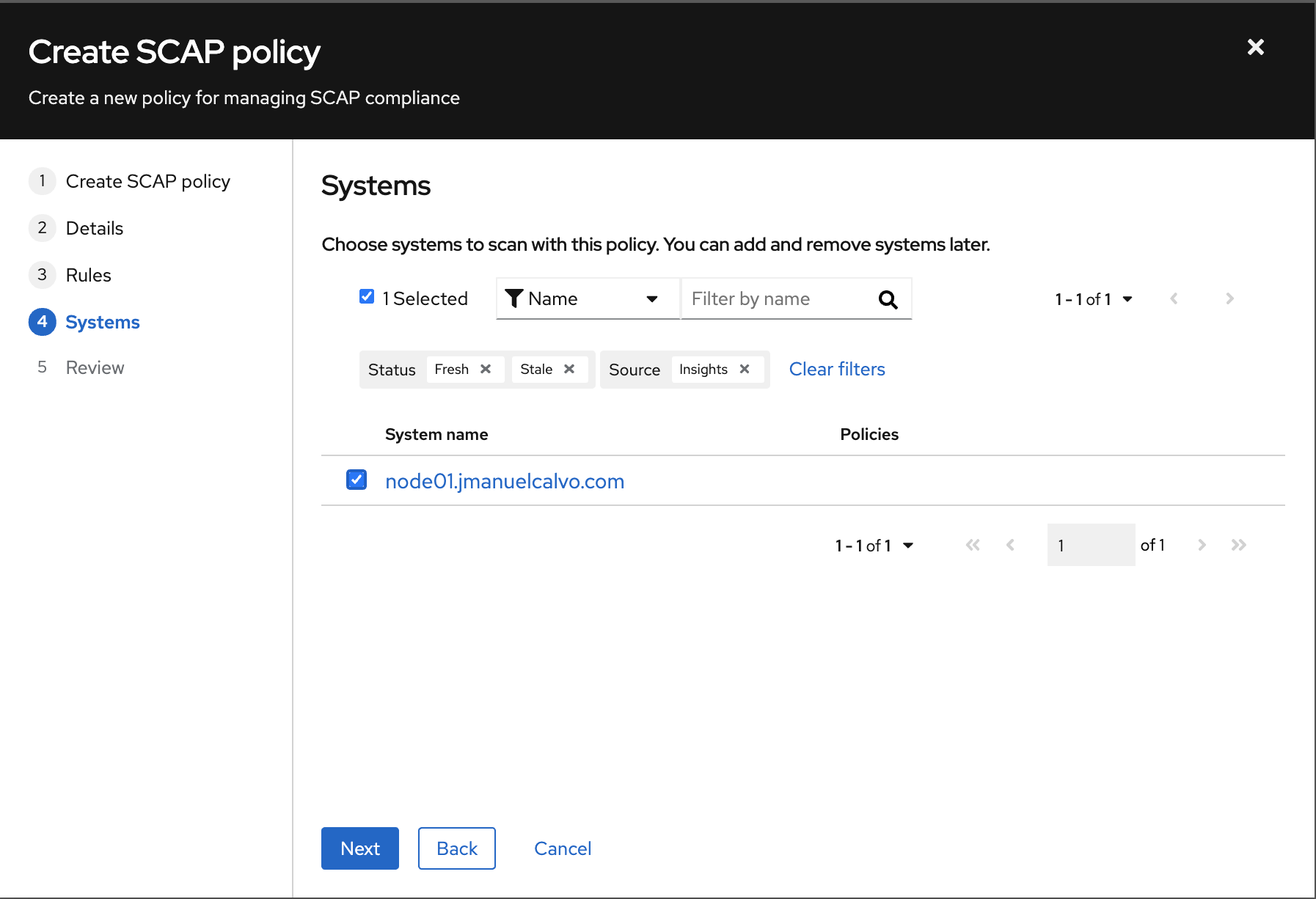
Task: Open top items-per-page dropdown 1 - 1 of 1
Action: point(1094,299)
